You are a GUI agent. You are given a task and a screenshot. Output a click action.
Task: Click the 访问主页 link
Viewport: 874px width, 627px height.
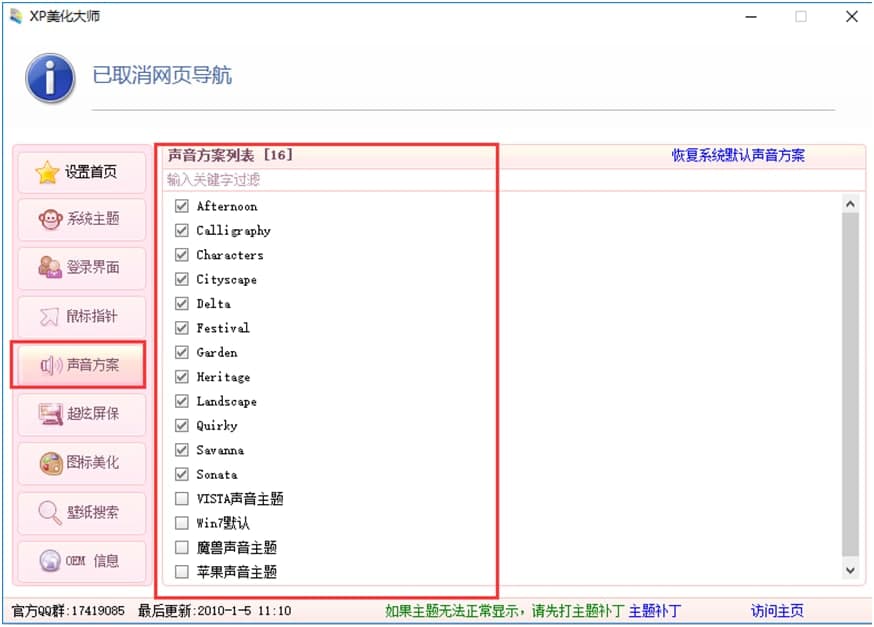click(x=777, y=611)
